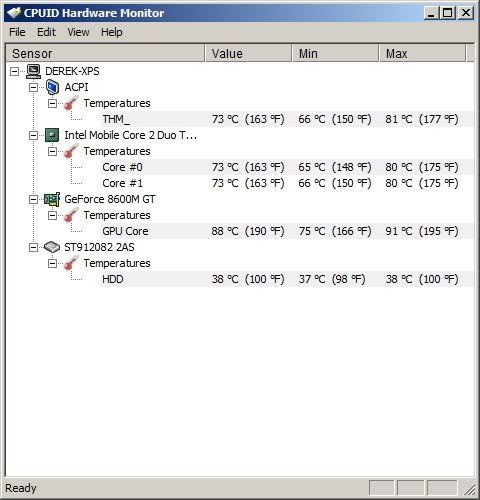Click the Max column header
This screenshot has width=480, height=500.
tap(423, 53)
